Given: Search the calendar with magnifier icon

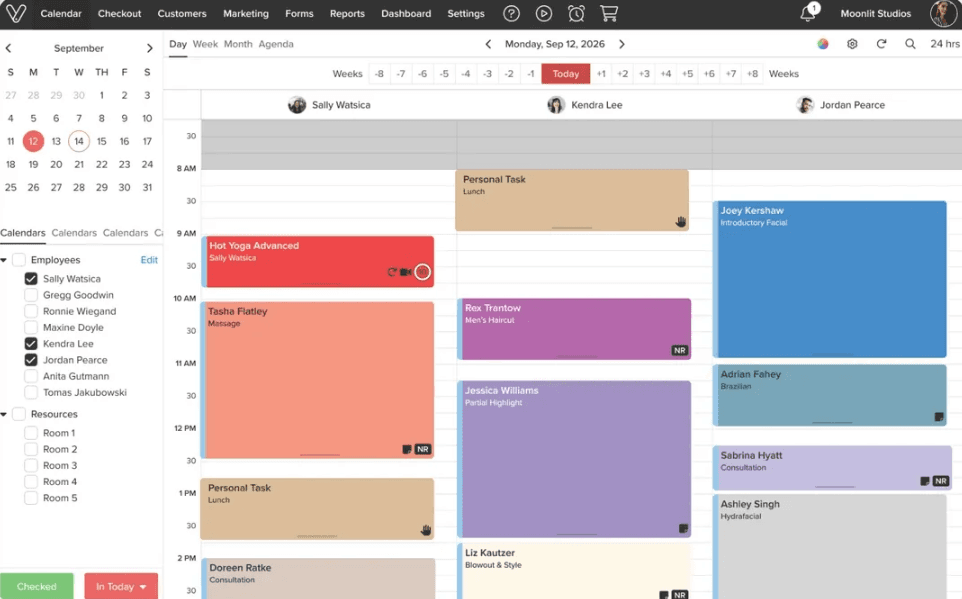Looking at the screenshot, I should [910, 44].
